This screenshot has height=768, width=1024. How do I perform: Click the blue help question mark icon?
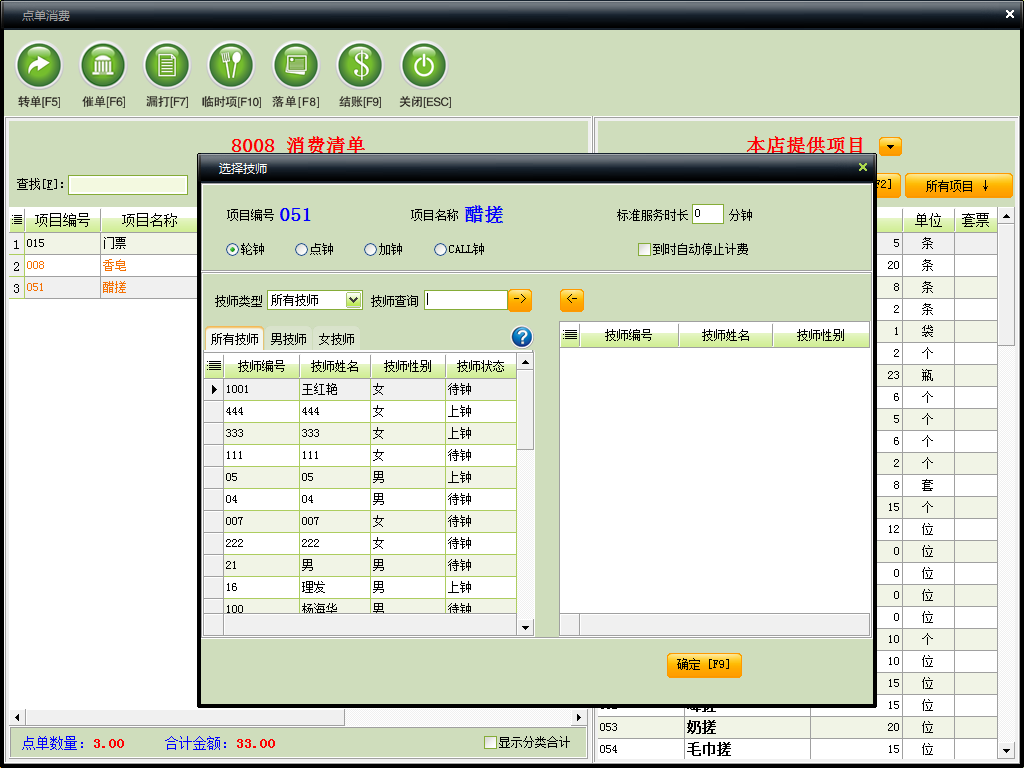(522, 337)
